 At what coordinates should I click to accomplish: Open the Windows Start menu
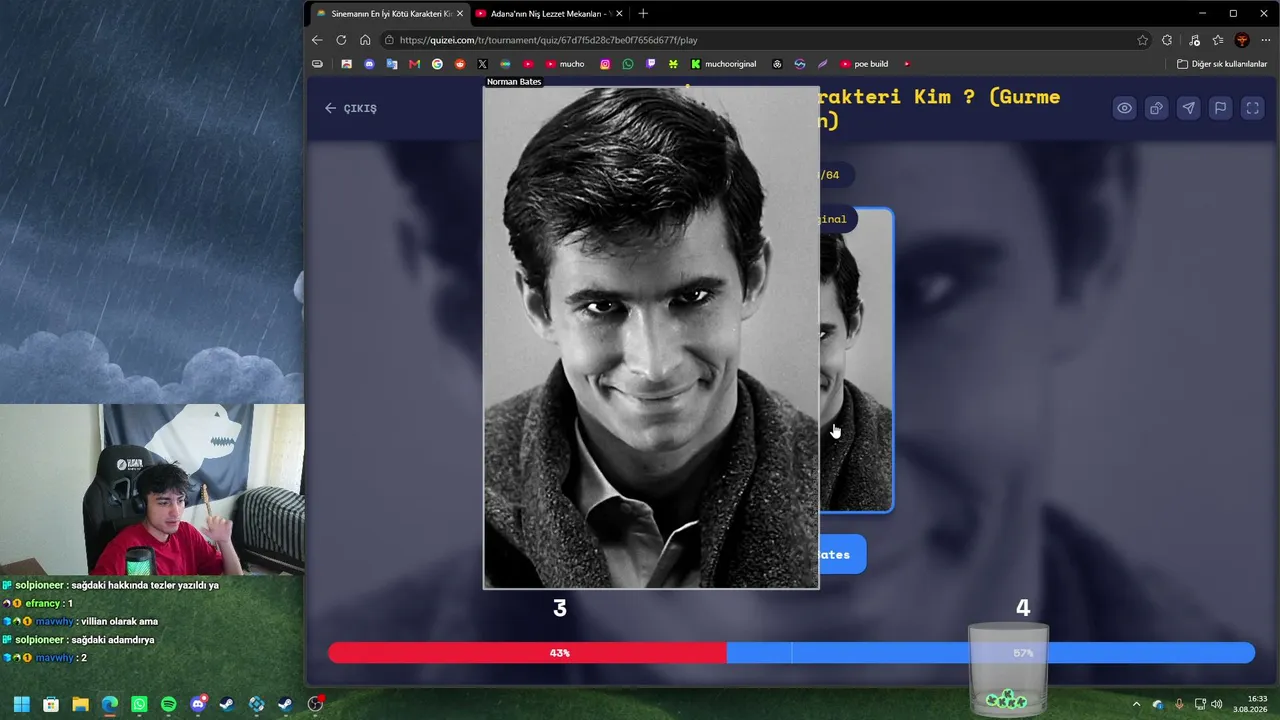click(22, 704)
